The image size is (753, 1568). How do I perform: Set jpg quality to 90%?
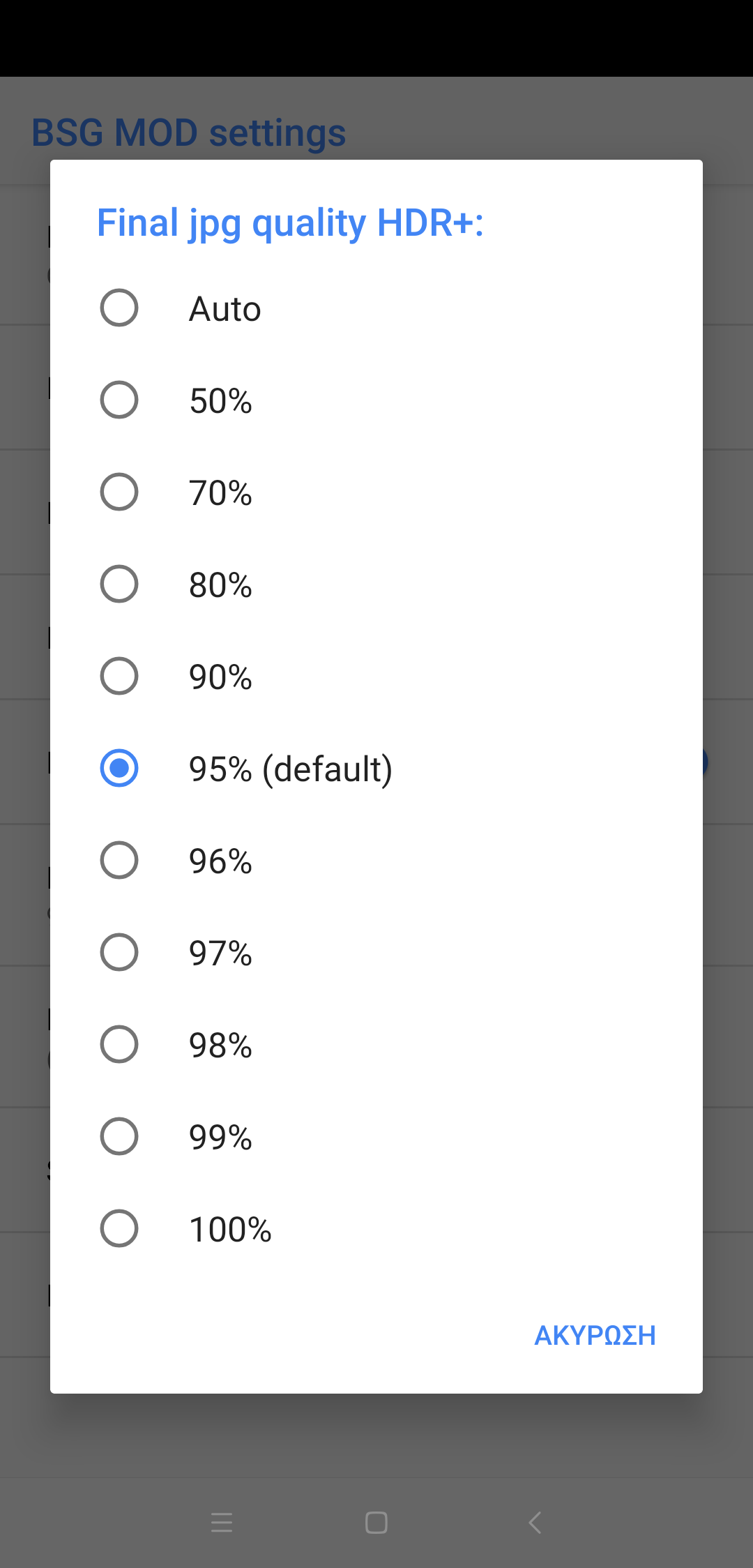119,677
